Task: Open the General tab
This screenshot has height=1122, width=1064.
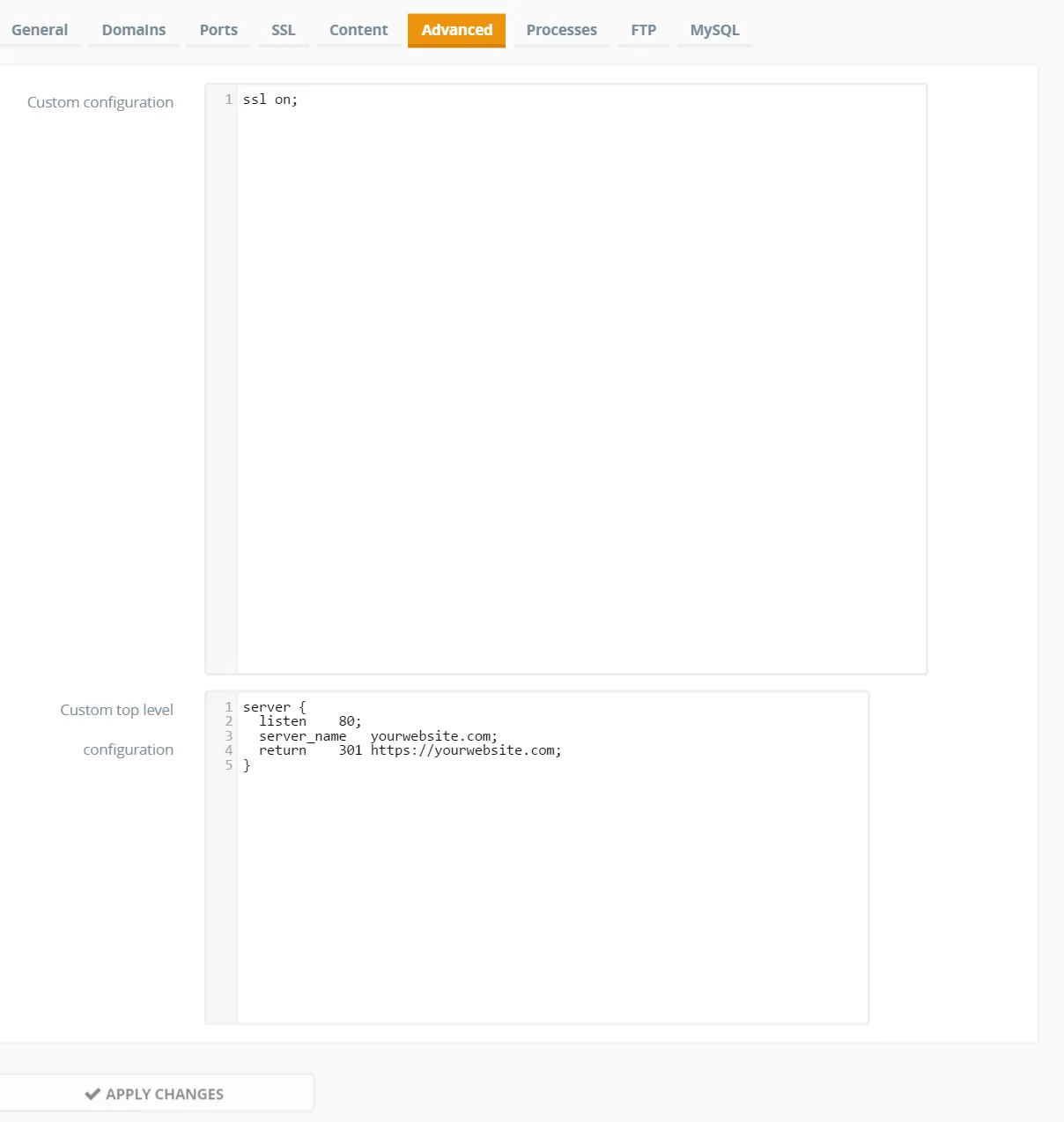Action: point(40,30)
